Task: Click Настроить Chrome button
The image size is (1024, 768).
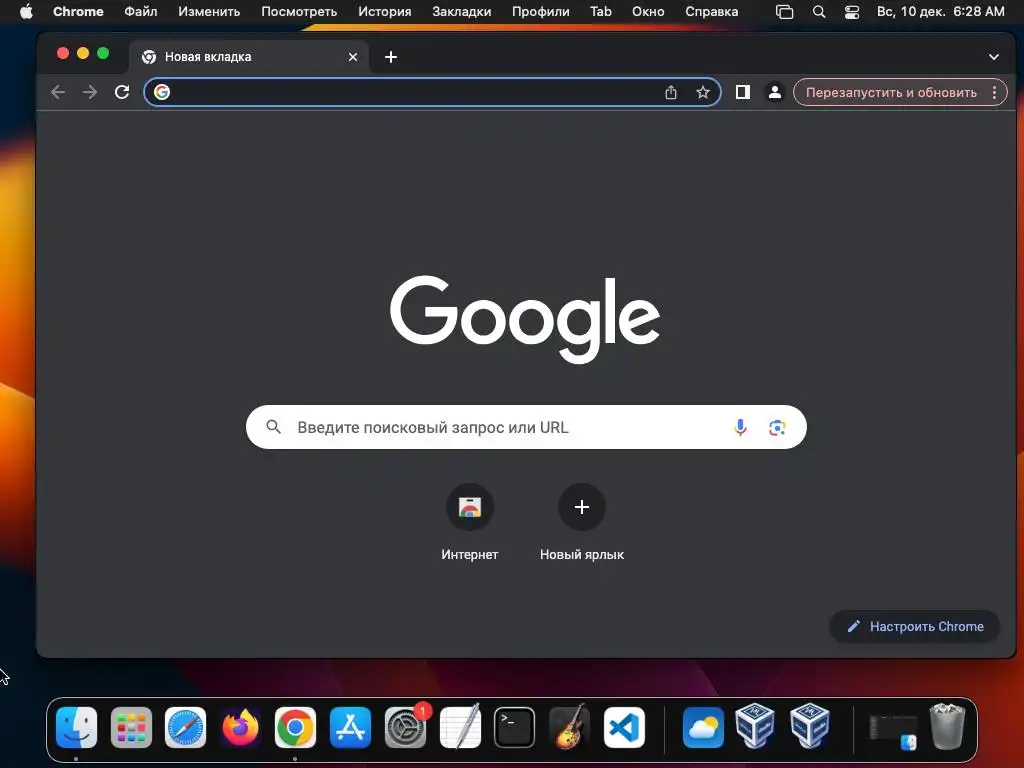Action: point(915,626)
